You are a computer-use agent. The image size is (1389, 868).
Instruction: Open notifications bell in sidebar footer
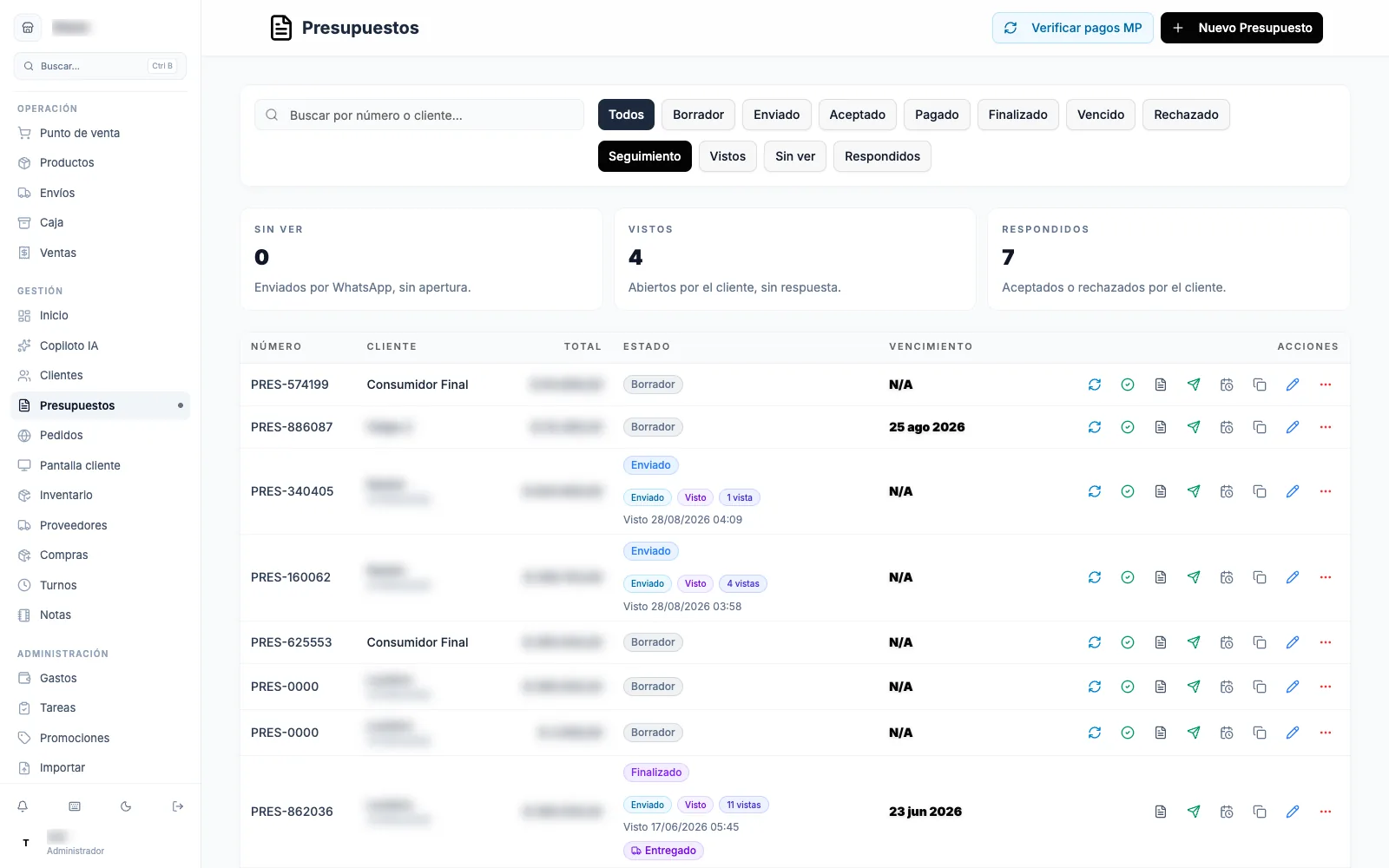point(23,806)
